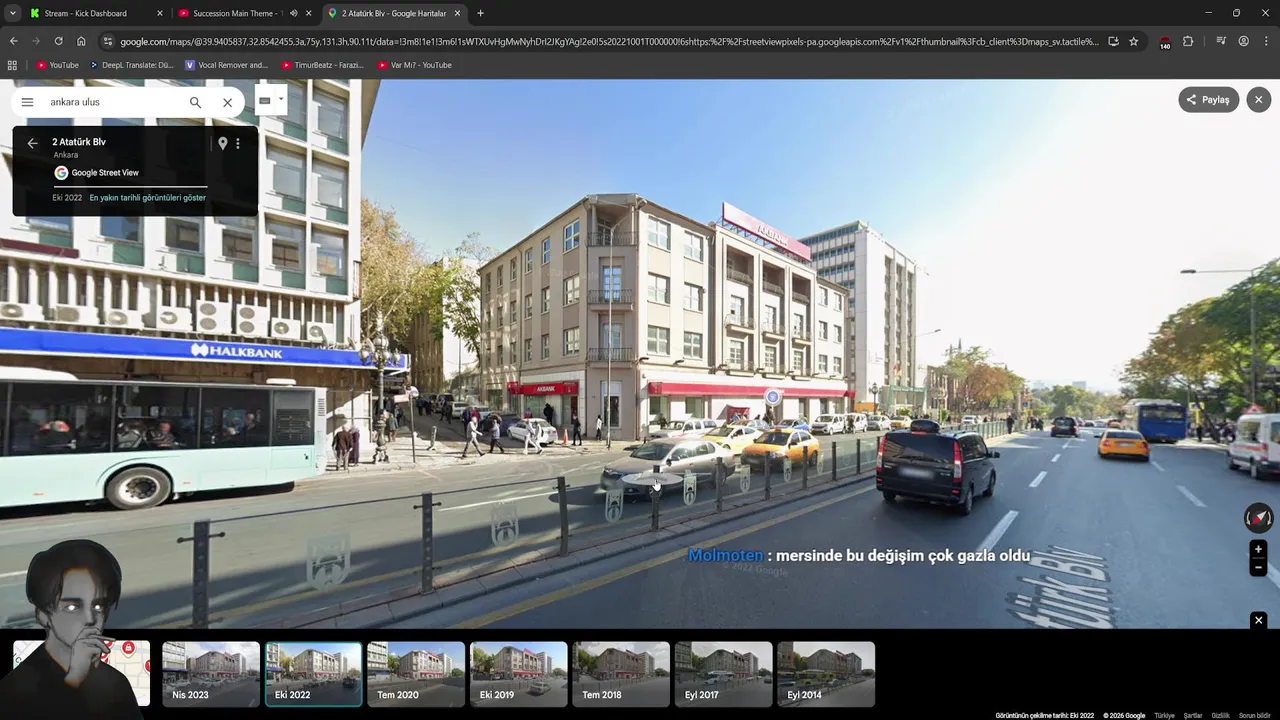Close the Stream - Kick Dashboard tab

[x=159, y=13]
